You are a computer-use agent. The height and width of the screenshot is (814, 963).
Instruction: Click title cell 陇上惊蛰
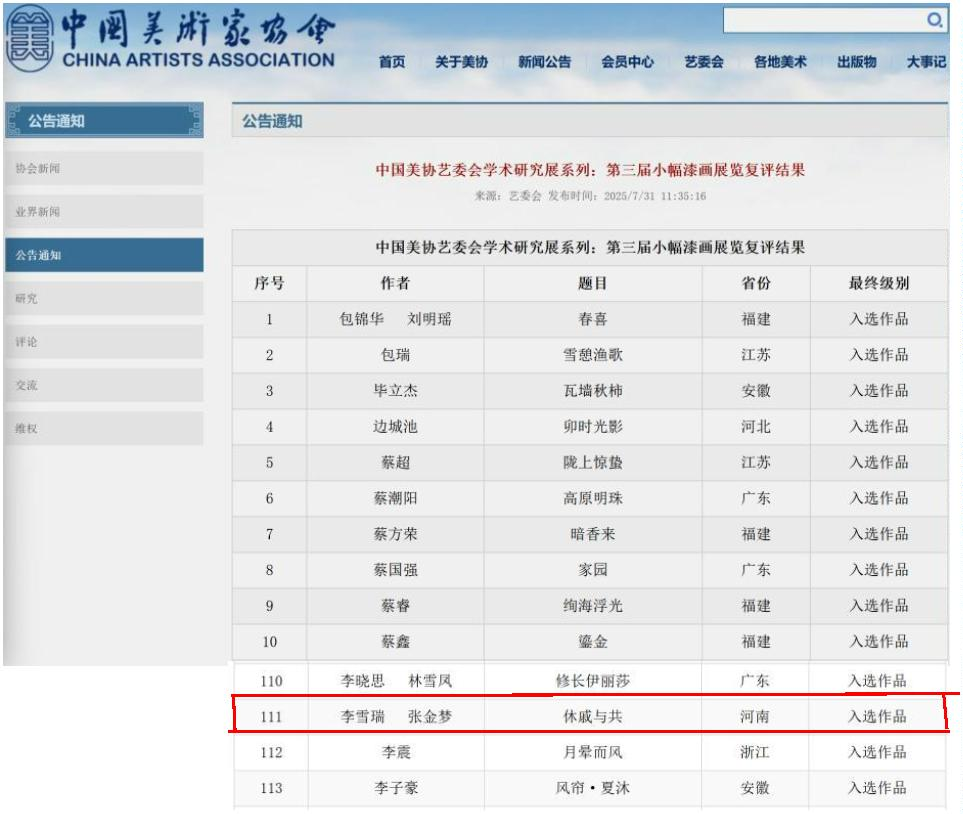(x=593, y=463)
